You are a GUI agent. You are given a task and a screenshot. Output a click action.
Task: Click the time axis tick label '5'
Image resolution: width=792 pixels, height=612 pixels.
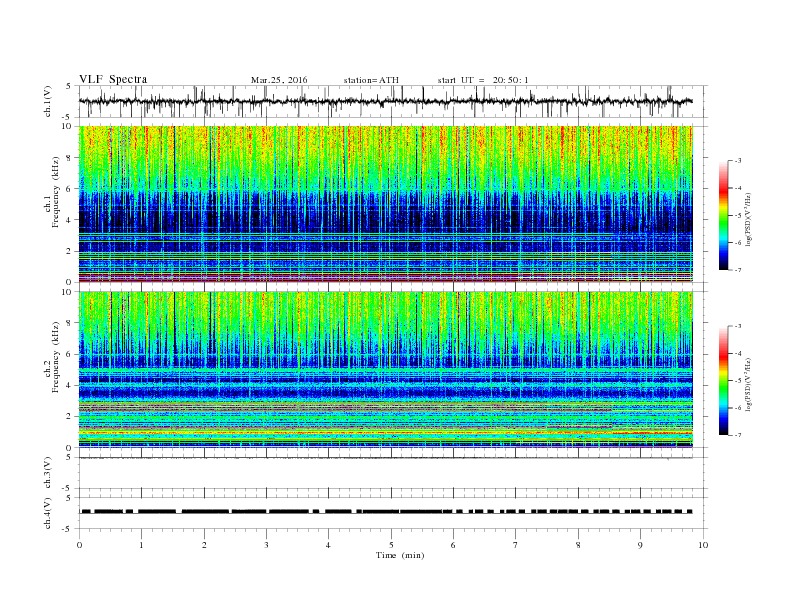(391, 545)
